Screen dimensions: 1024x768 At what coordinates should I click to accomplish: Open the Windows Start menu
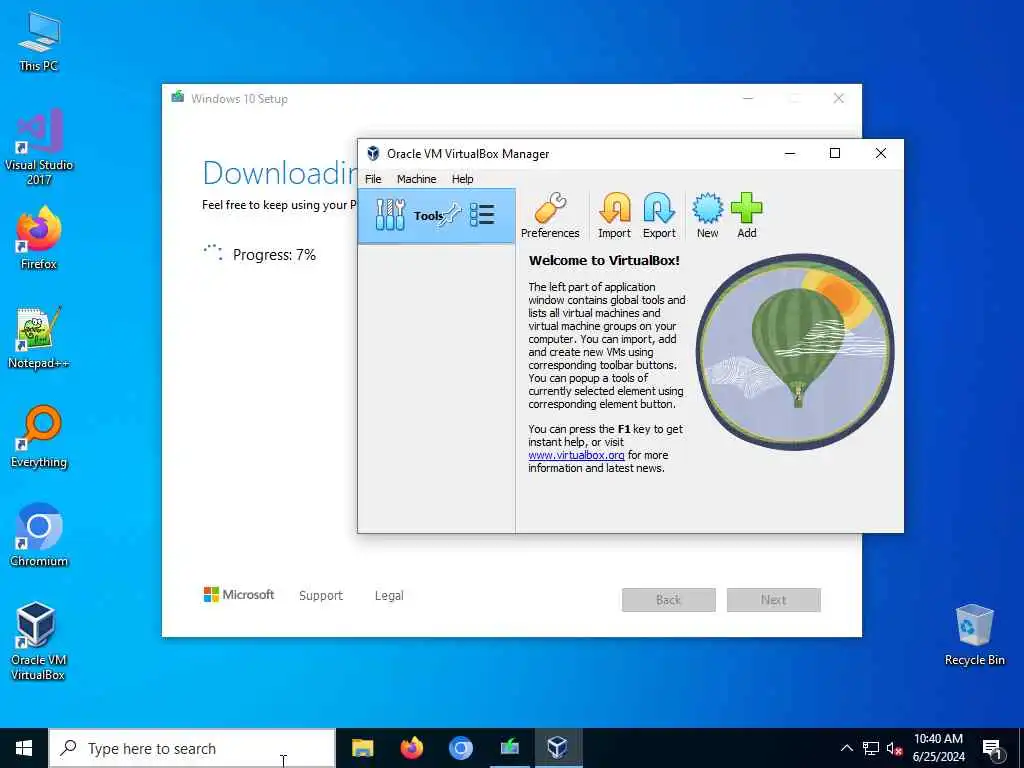pyautogui.click(x=24, y=748)
